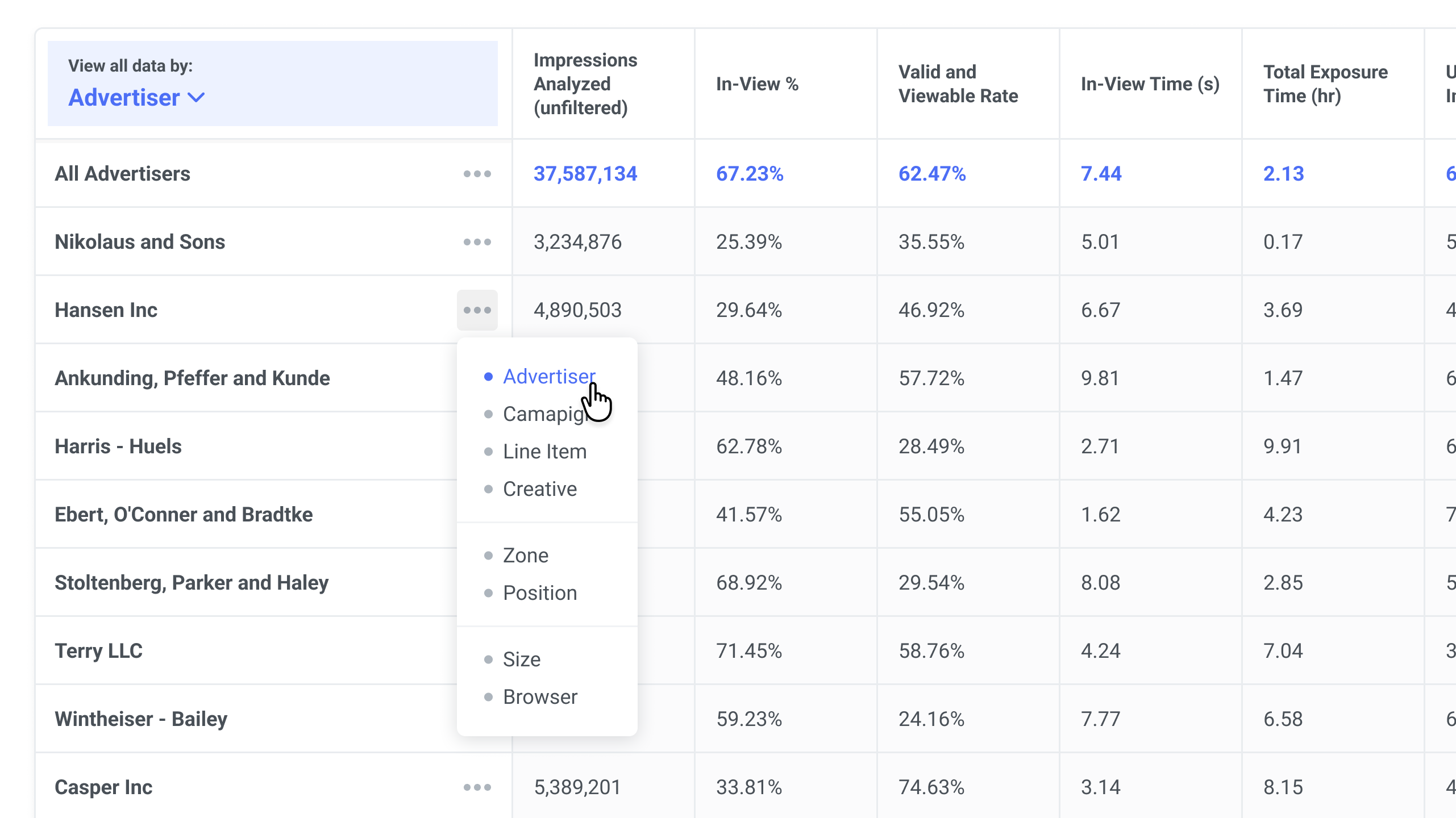Click the Impressions Analyzed column header
1456x818 pixels.
pos(585,84)
